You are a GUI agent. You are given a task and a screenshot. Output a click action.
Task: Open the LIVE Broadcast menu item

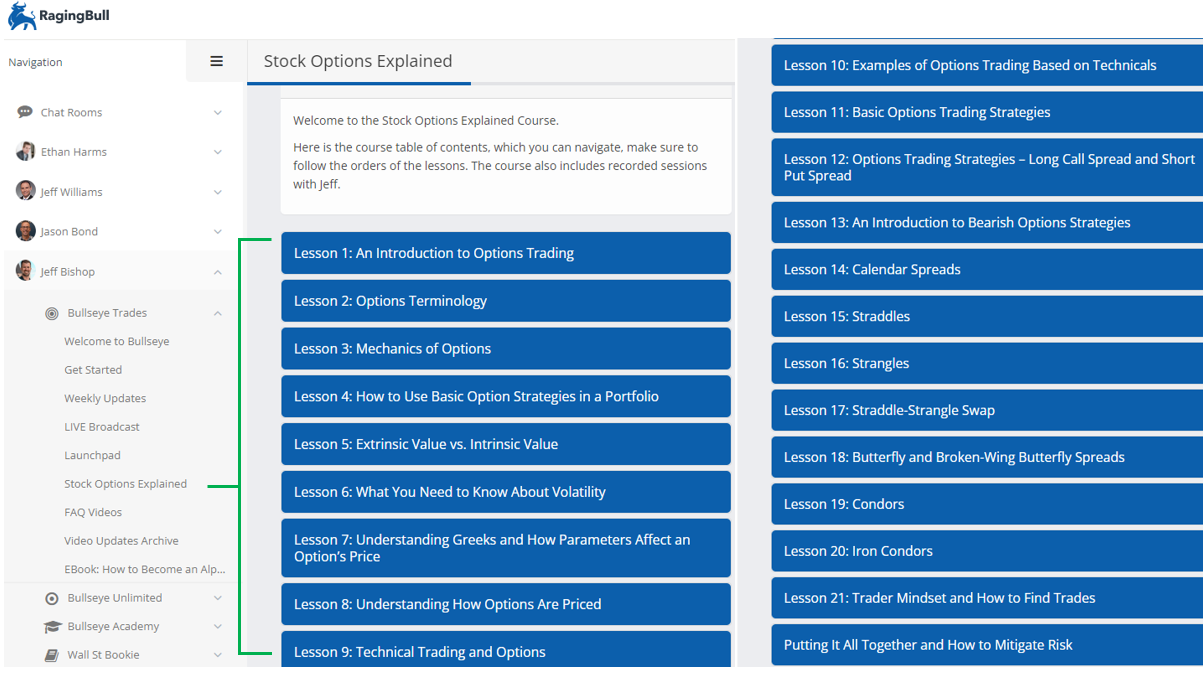pyautogui.click(x=102, y=427)
